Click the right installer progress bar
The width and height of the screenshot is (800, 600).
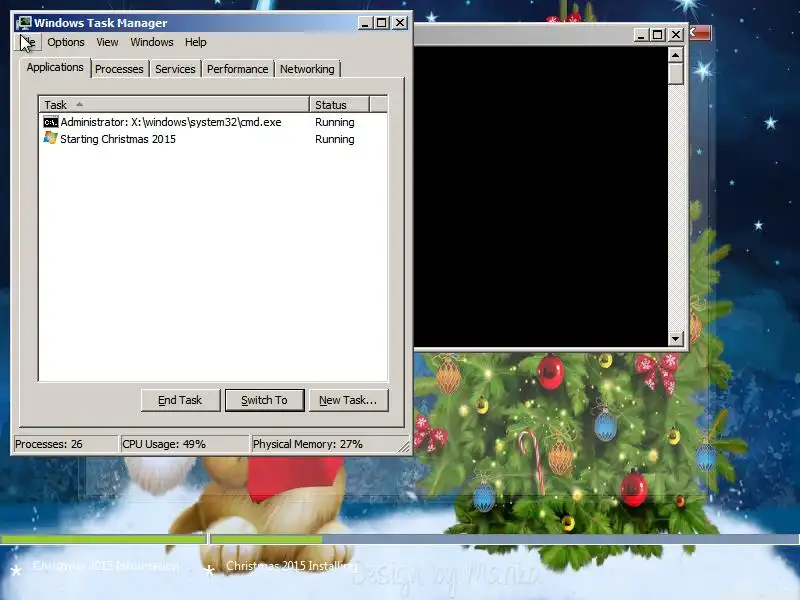tap(505, 539)
